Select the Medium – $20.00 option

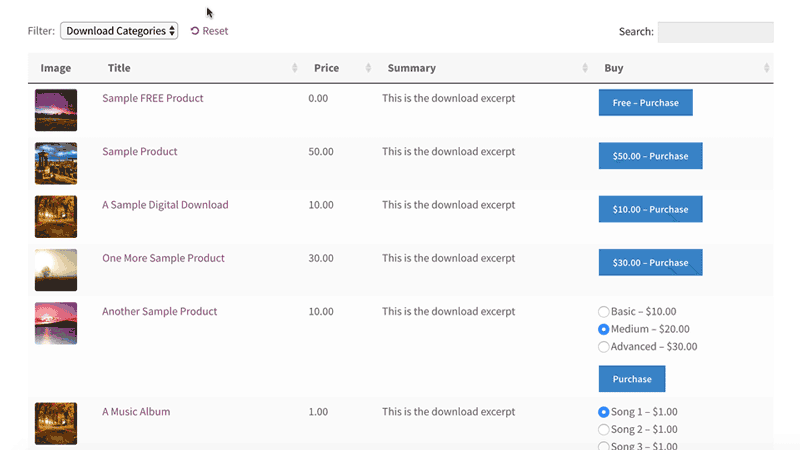604,329
